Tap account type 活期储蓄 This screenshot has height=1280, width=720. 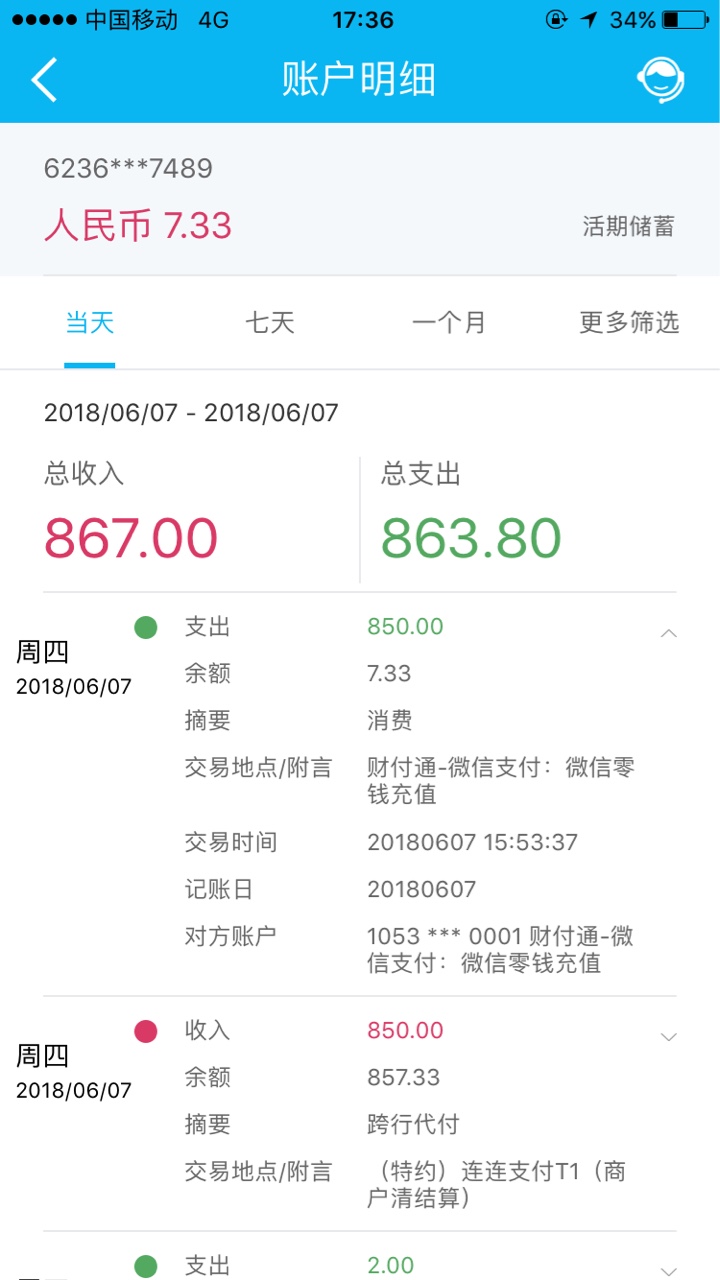(629, 226)
